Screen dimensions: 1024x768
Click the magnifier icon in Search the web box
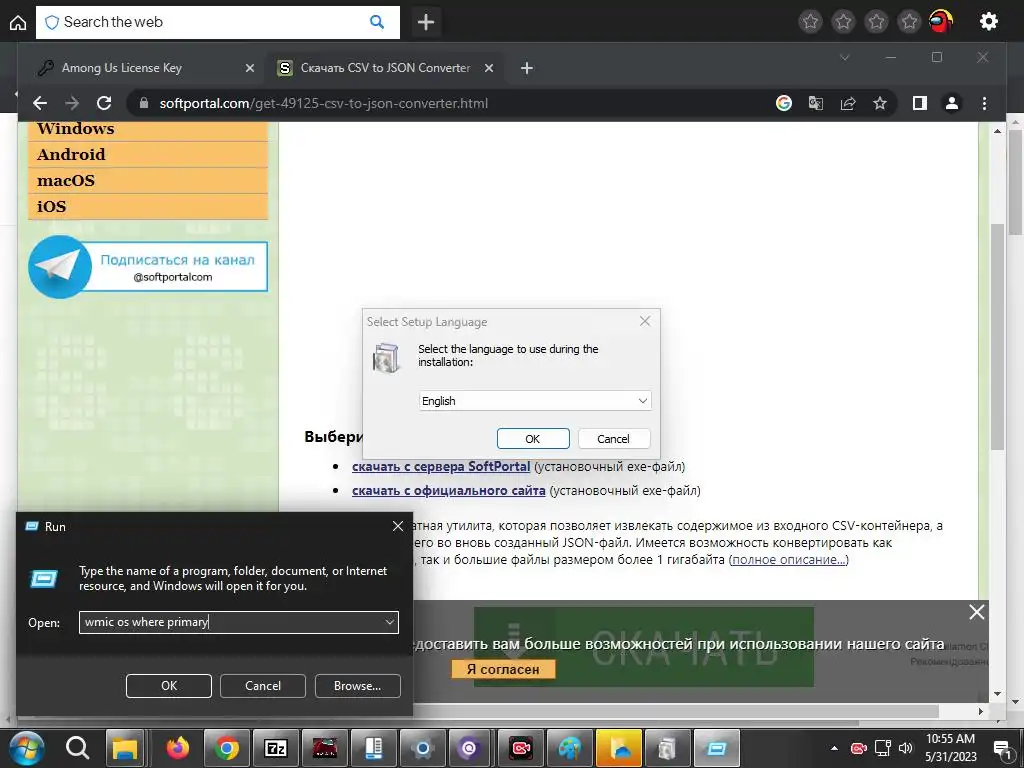click(377, 22)
